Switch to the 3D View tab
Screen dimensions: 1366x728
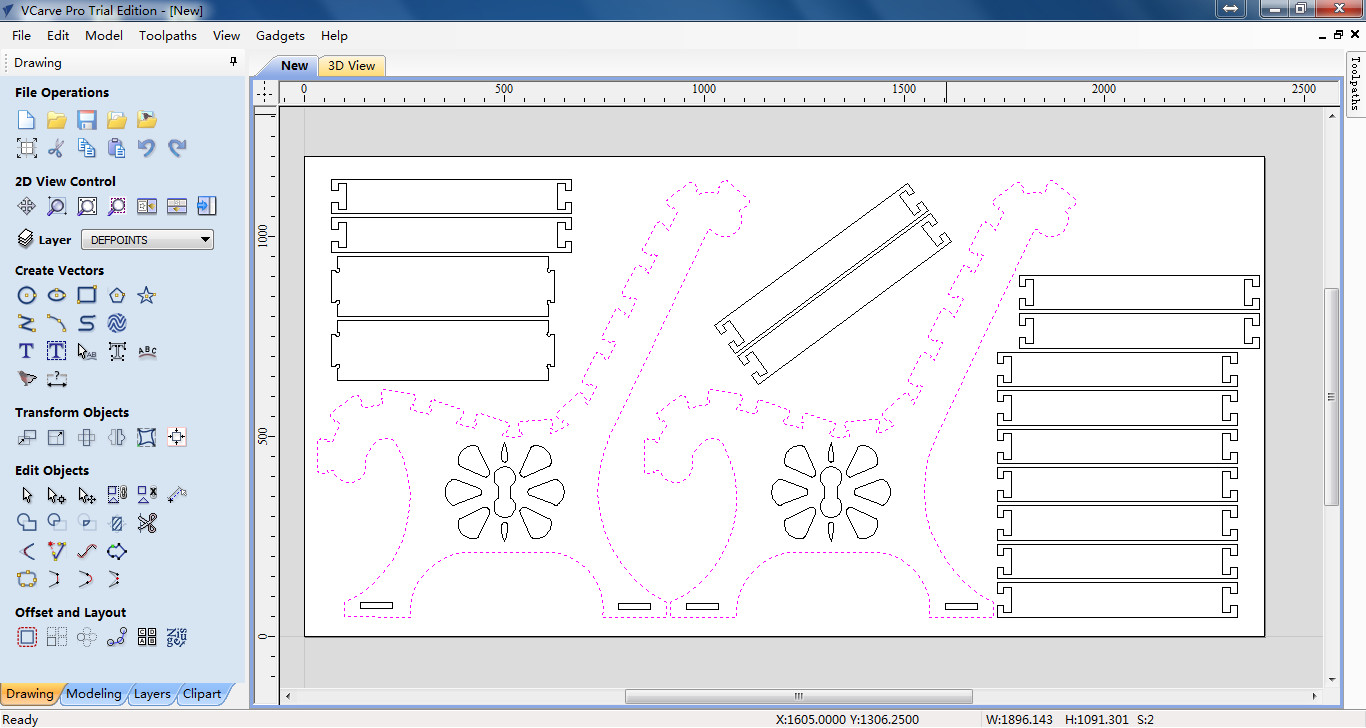tap(352, 66)
